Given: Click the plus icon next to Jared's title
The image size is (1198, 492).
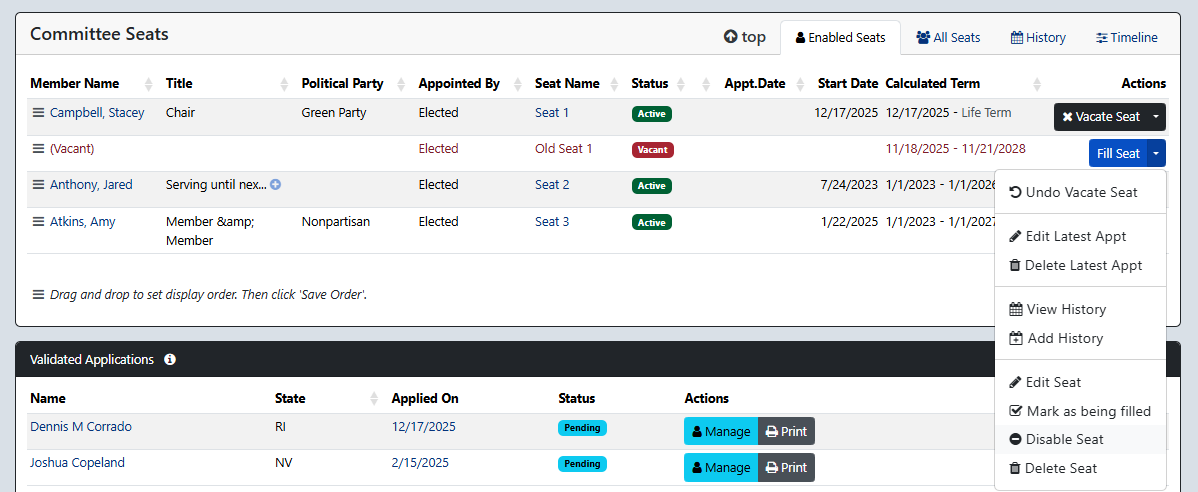Looking at the screenshot, I should click(x=275, y=185).
